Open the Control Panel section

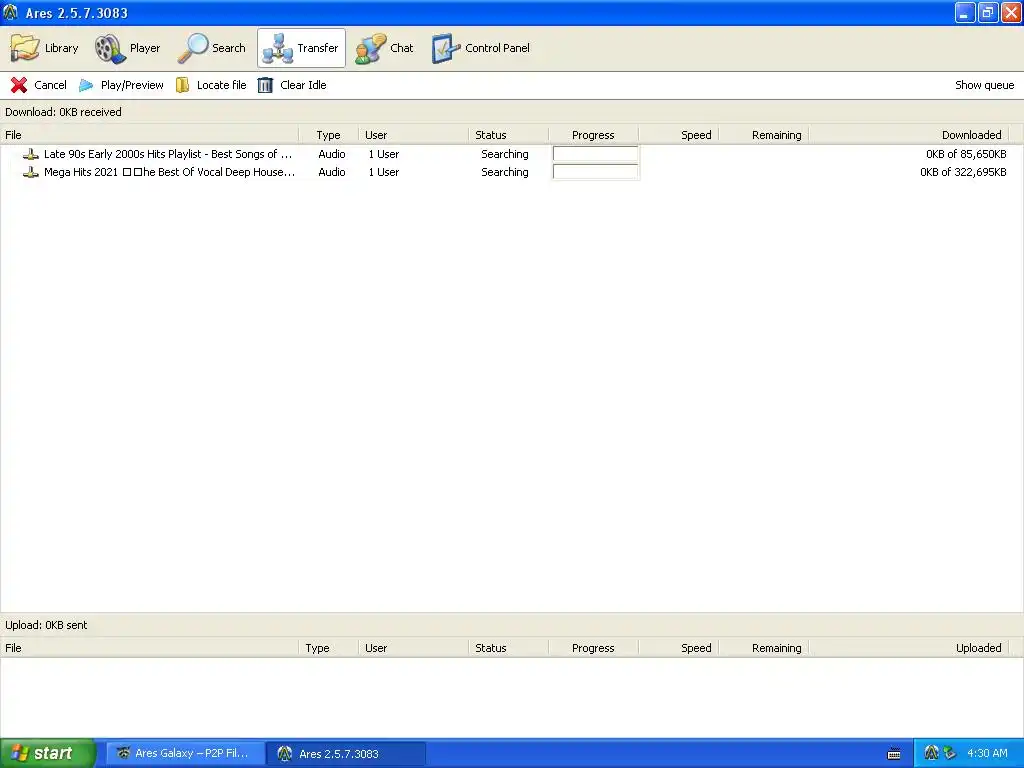tap(481, 48)
